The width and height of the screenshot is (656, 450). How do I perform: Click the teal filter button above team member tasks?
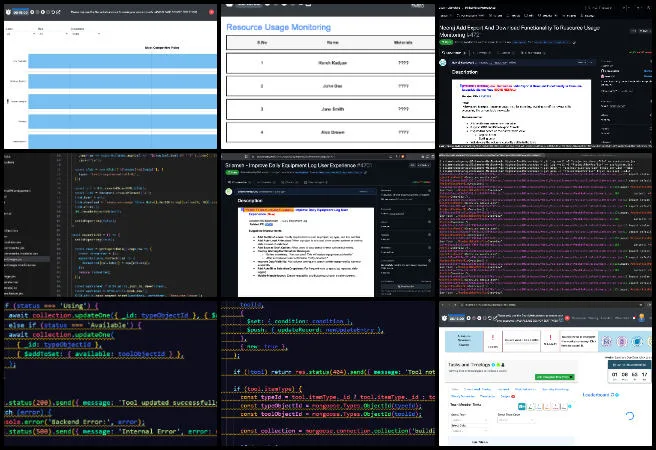pyautogui.click(x=521, y=406)
